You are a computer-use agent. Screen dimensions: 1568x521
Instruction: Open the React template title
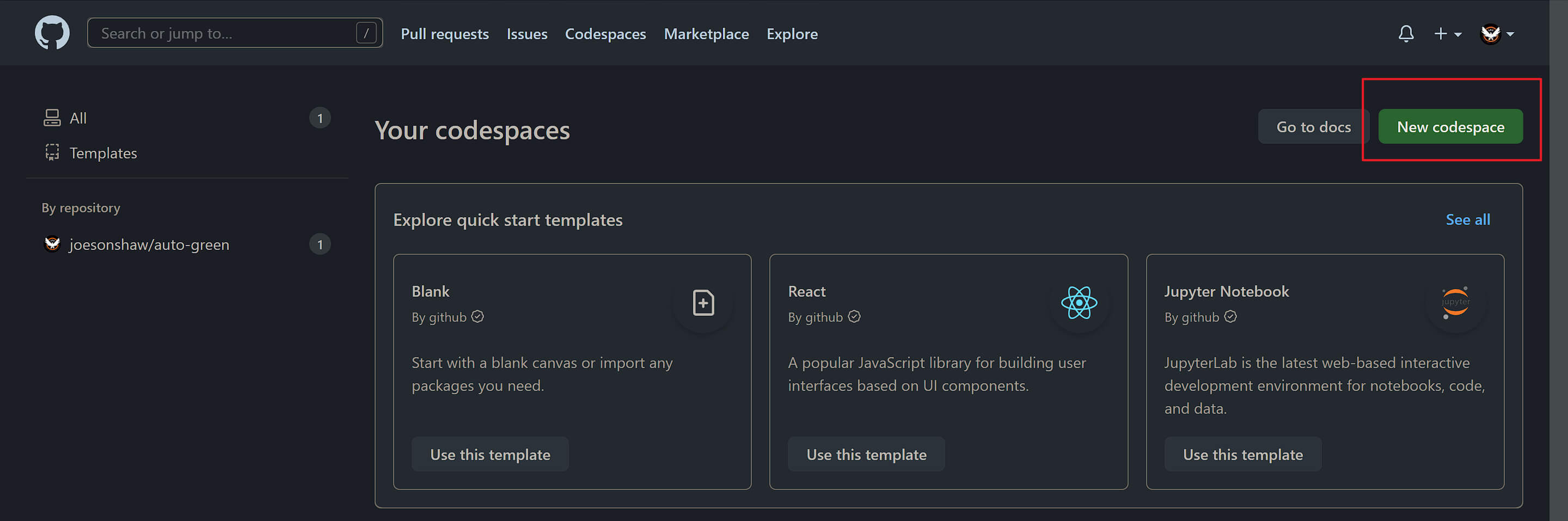point(806,291)
